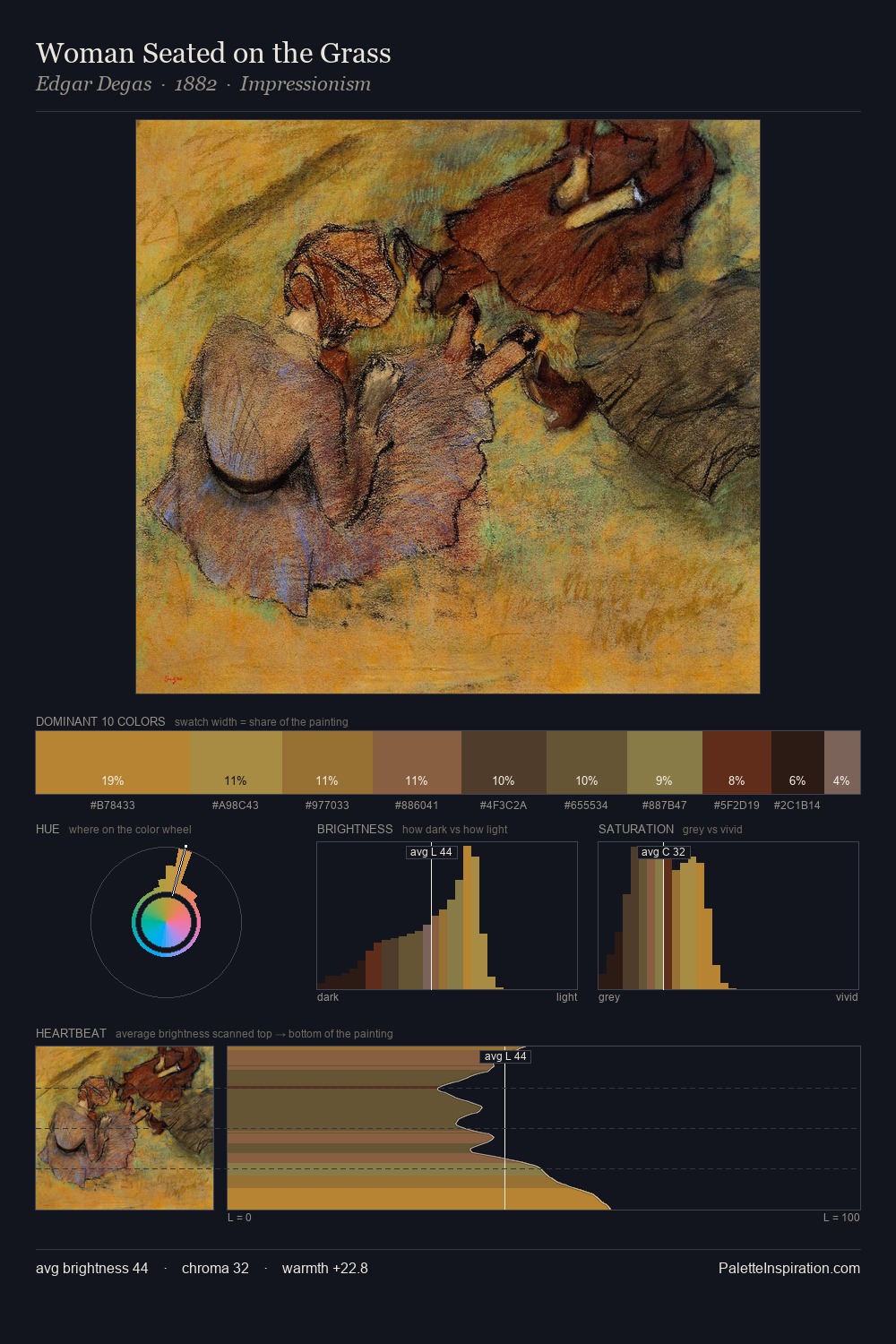
Task: Click the 'BRIGHTNESS' section heading
Action: pos(355,829)
